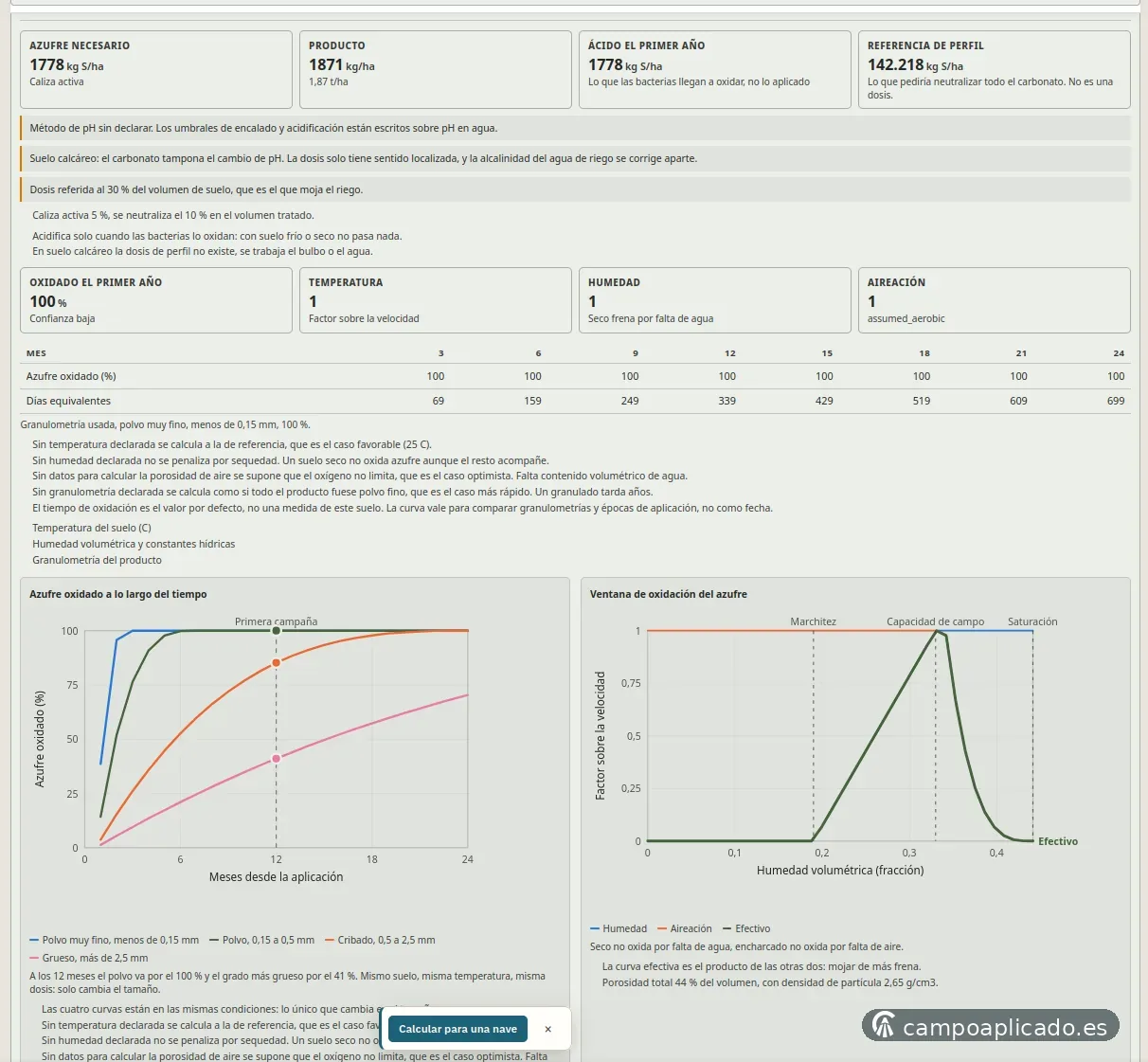Select the "Polvo, 0,15 a 0,5 mm" legend entry
1148x1062 pixels.
(x=261, y=940)
